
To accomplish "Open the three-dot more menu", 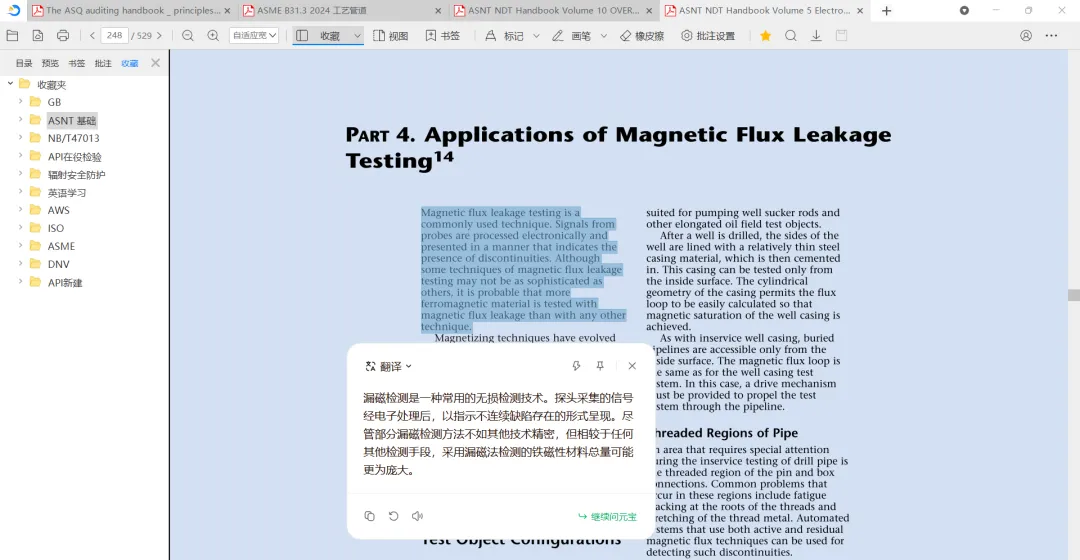I will point(1051,36).
